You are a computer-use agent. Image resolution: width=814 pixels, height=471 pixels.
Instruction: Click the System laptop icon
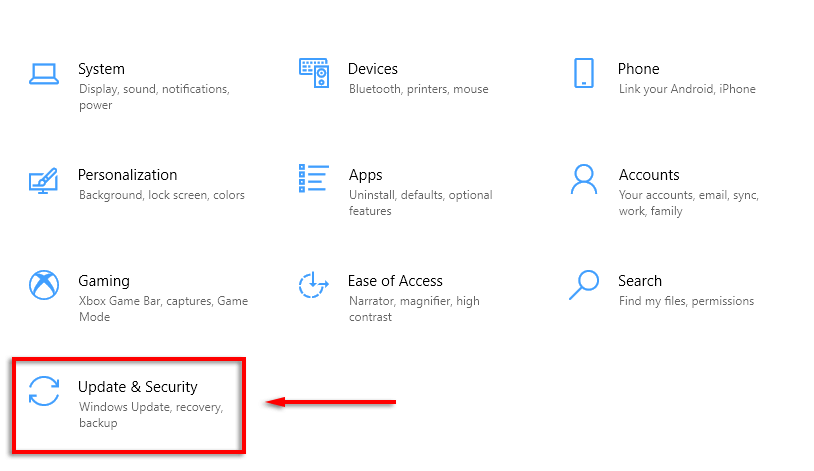(44, 73)
